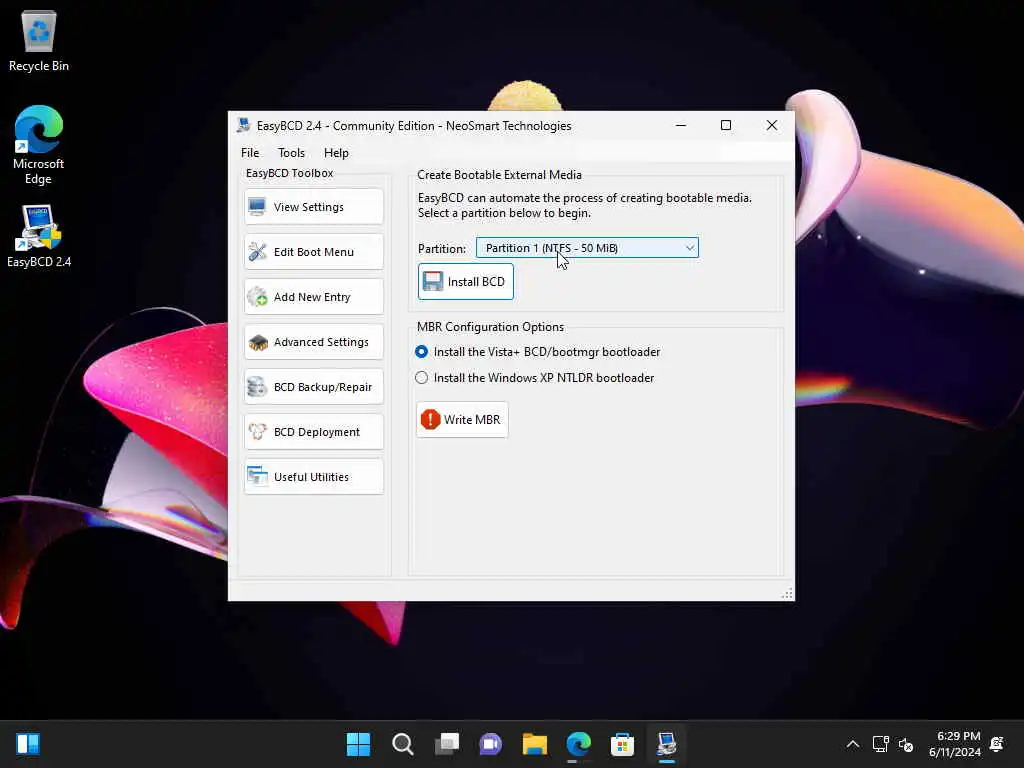Open the Windows Start menu
1024x768 pixels.
coord(358,744)
